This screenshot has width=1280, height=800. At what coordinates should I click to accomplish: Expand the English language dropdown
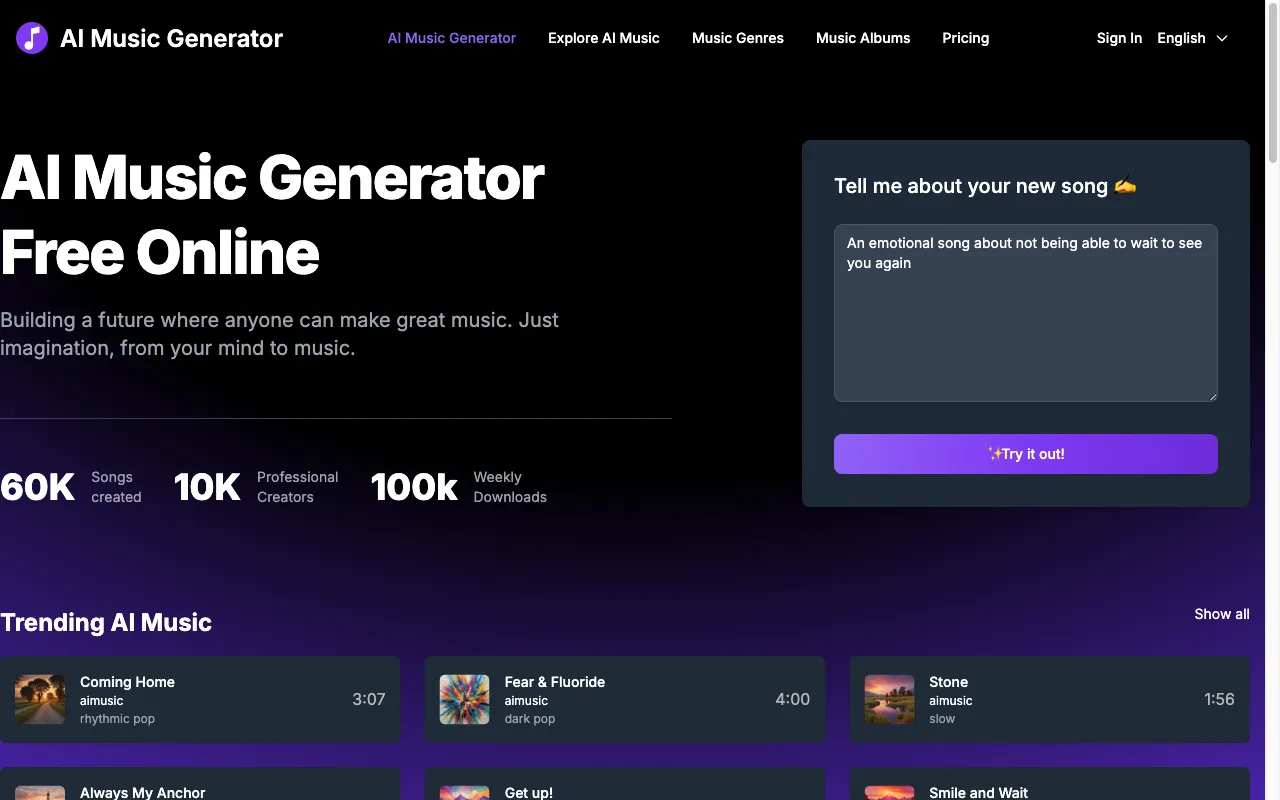(1192, 38)
